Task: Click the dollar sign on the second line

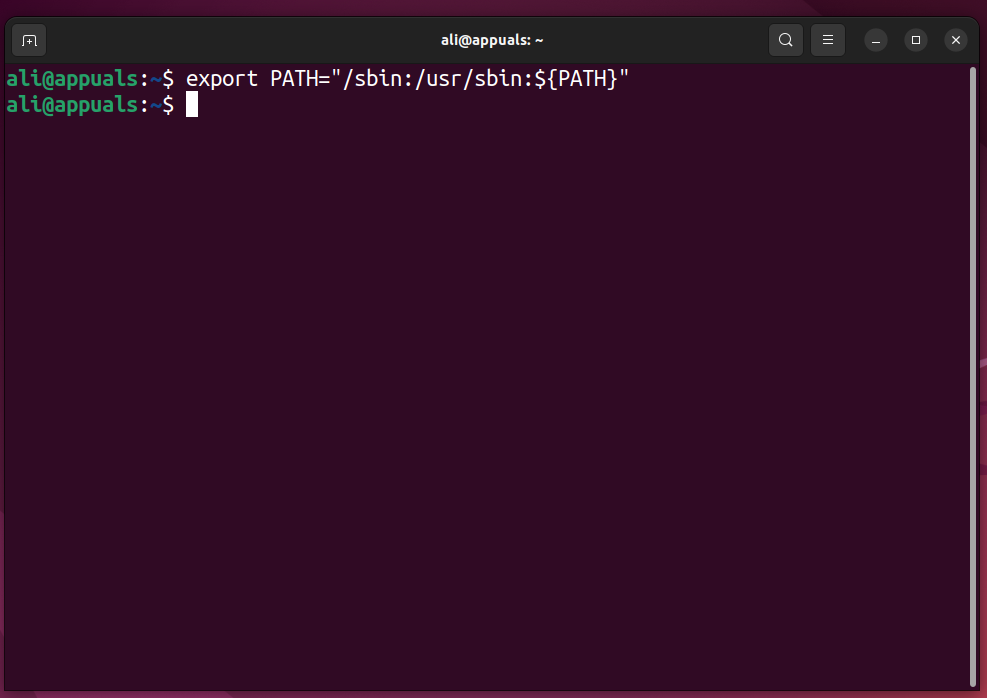Action: tap(168, 105)
